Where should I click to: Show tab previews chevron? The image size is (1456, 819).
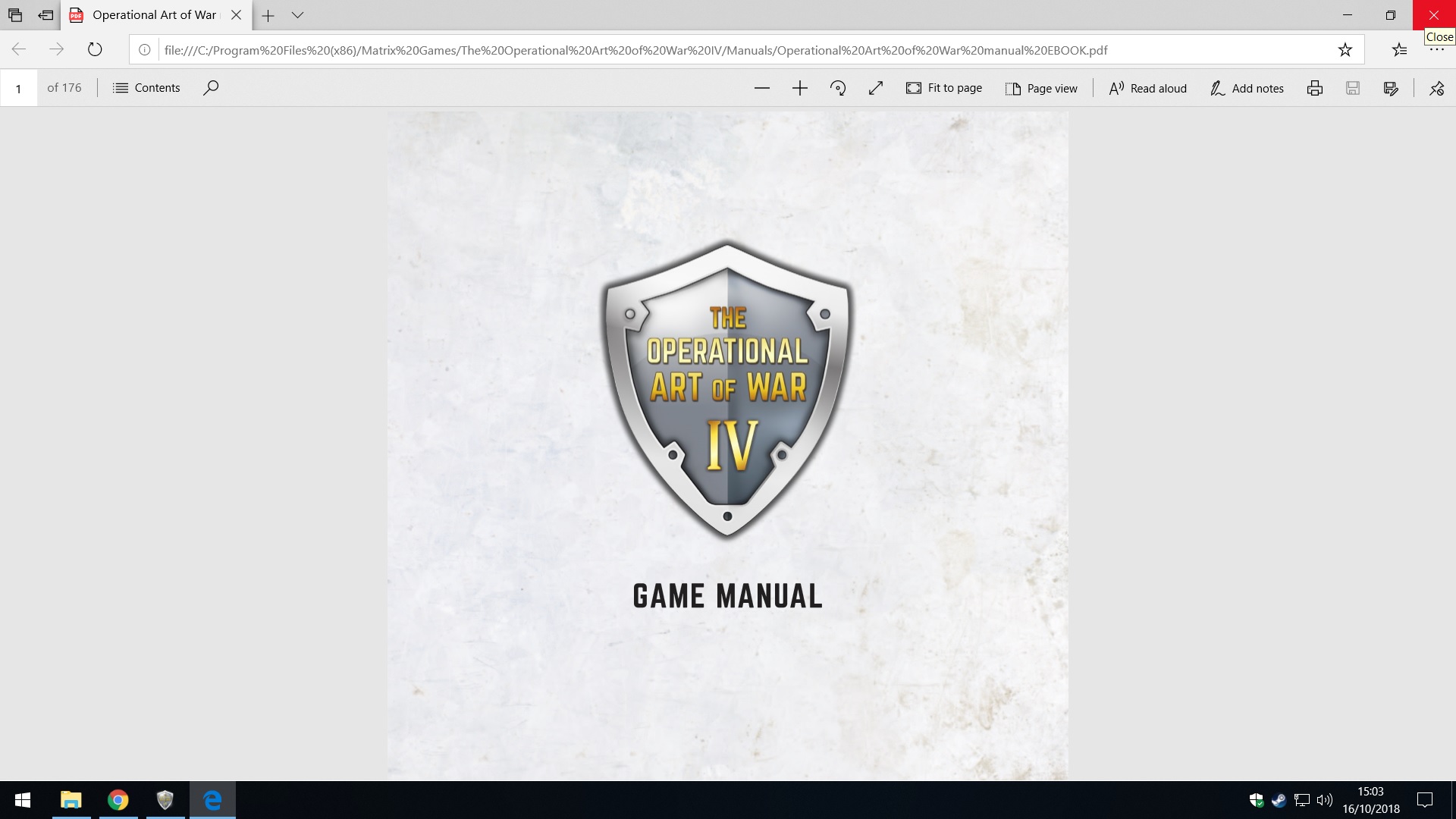click(297, 15)
